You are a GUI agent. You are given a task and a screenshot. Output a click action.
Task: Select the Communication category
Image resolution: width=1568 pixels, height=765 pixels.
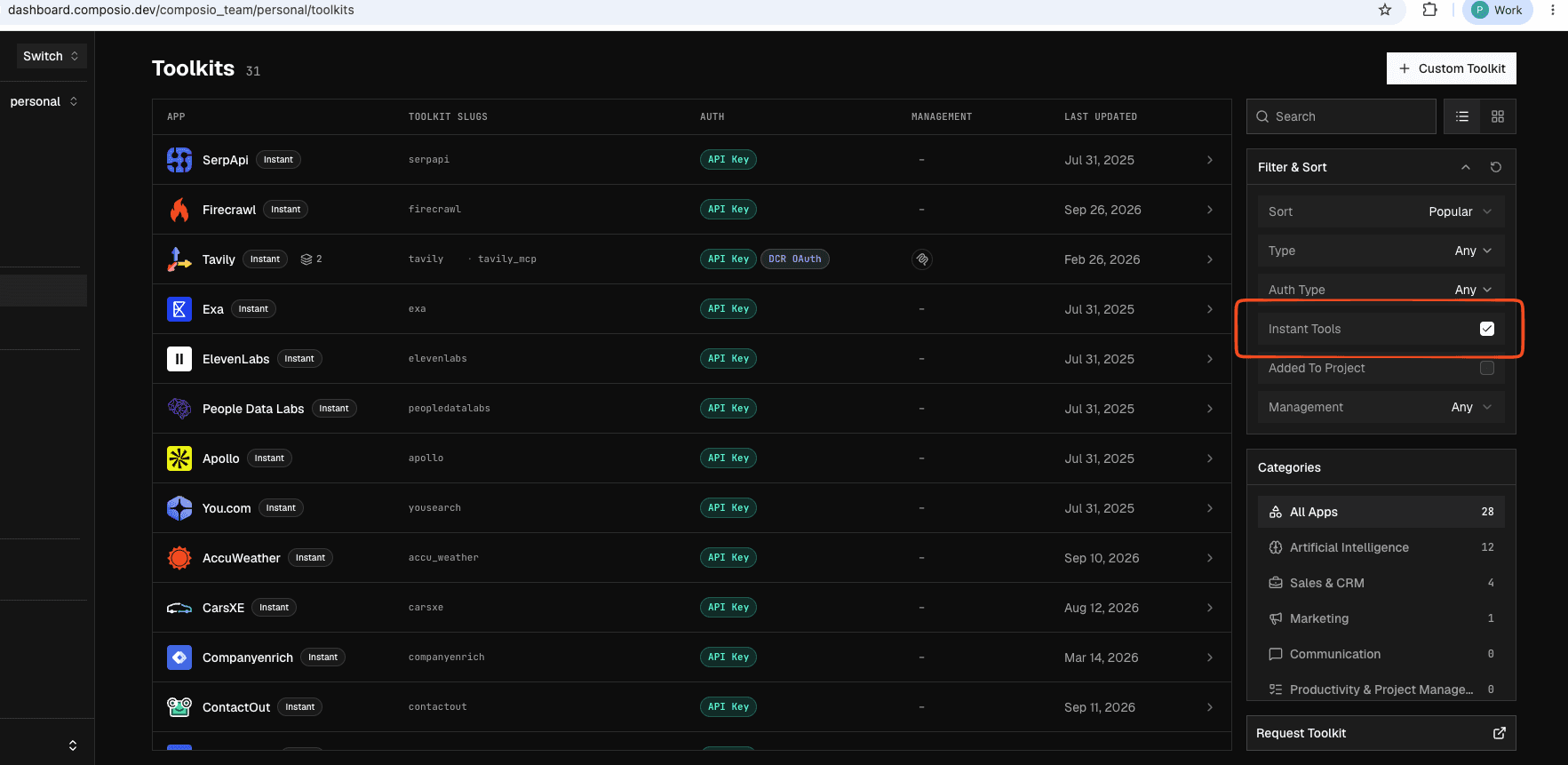click(x=1381, y=654)
